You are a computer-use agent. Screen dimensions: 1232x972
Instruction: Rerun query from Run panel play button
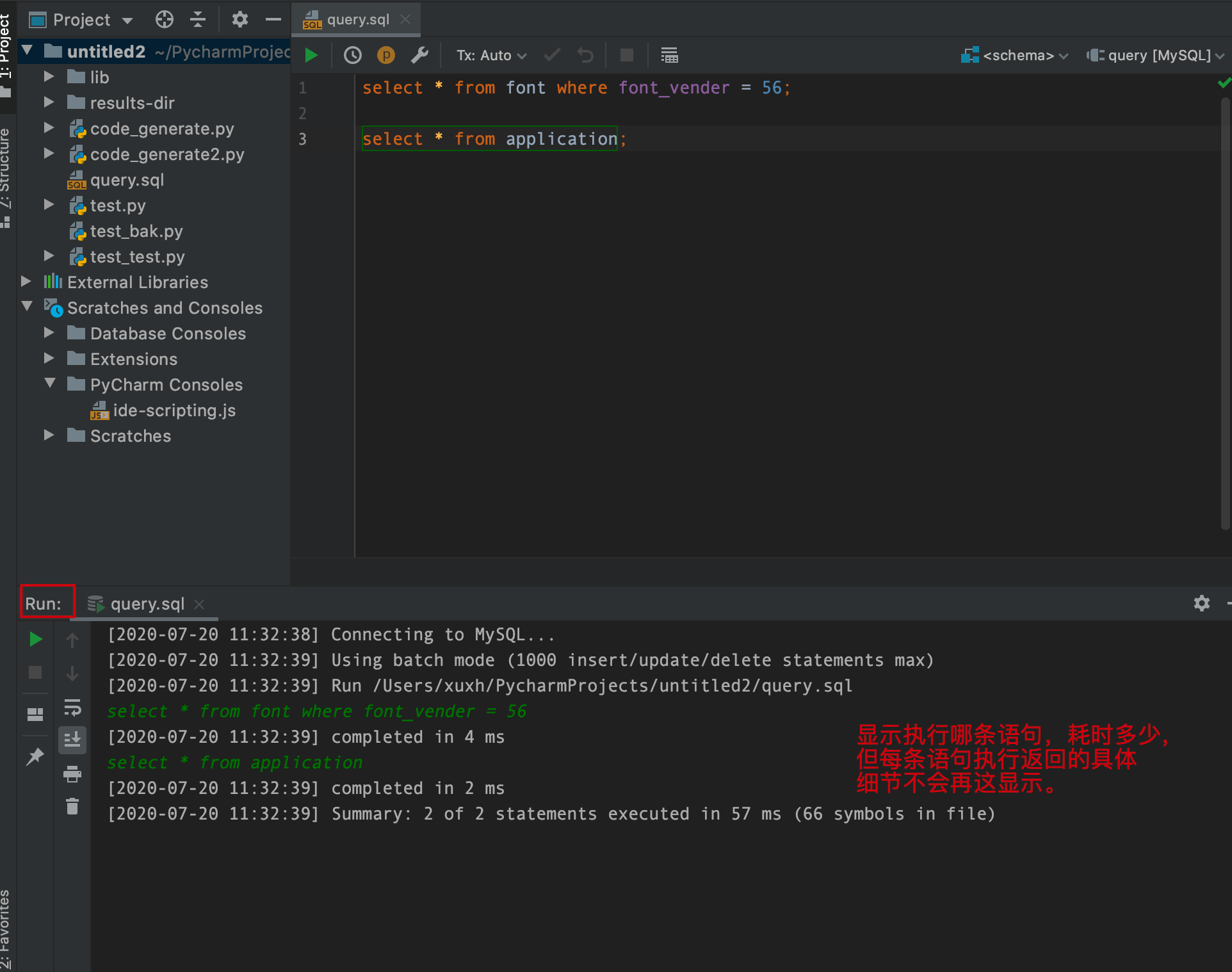click(x=35, y=639)
